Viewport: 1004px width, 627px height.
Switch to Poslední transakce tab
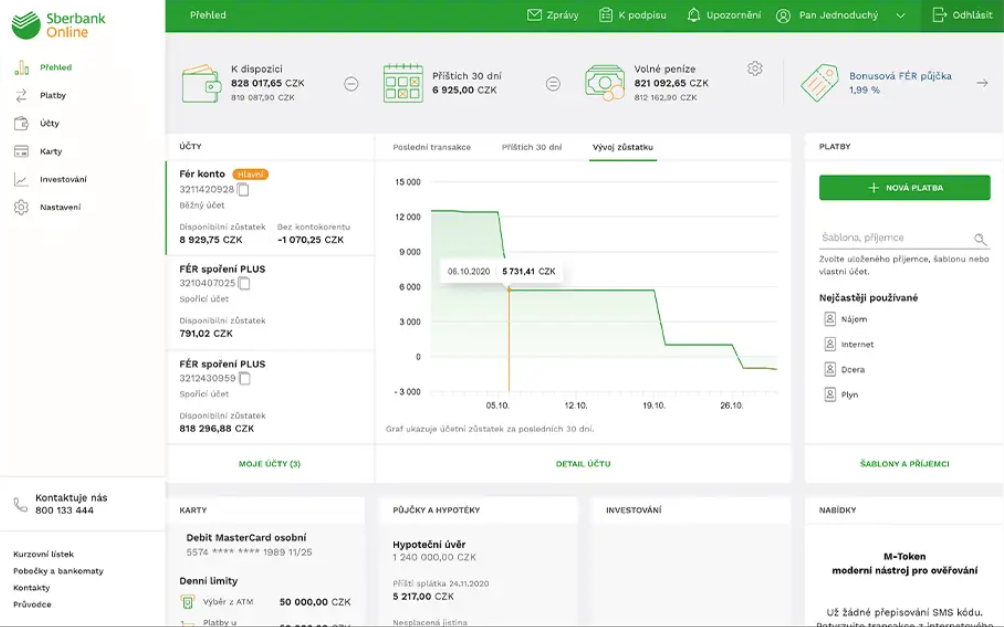432,147
